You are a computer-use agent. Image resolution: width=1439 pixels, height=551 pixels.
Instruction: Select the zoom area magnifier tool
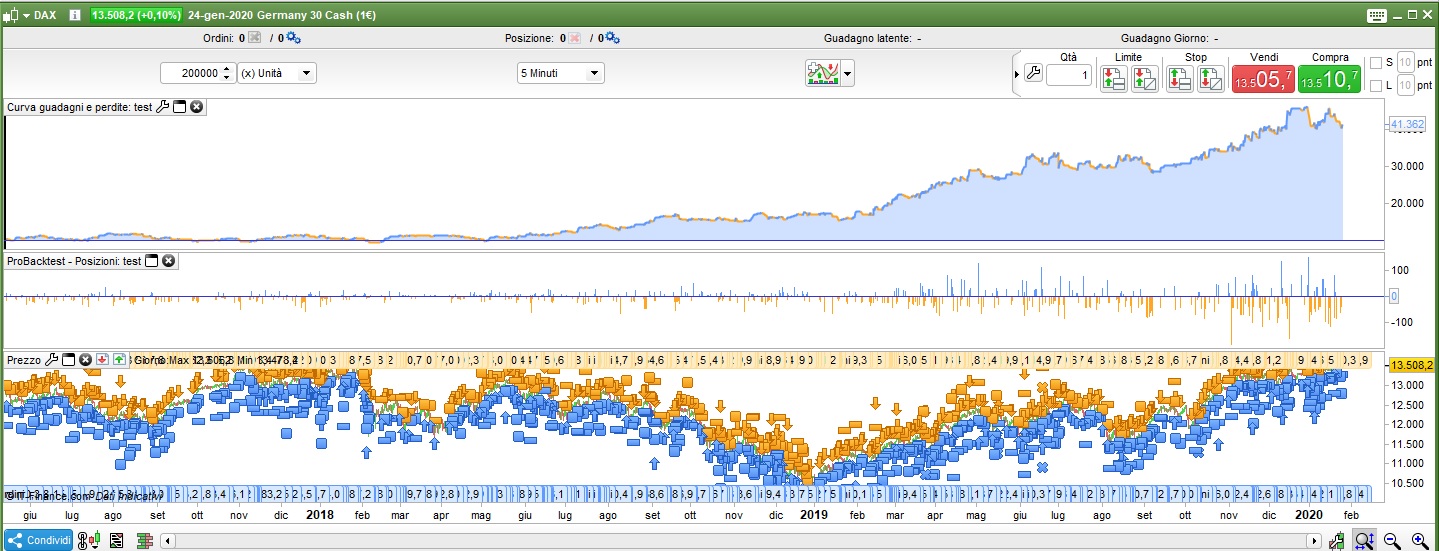tap(1365, 541)
